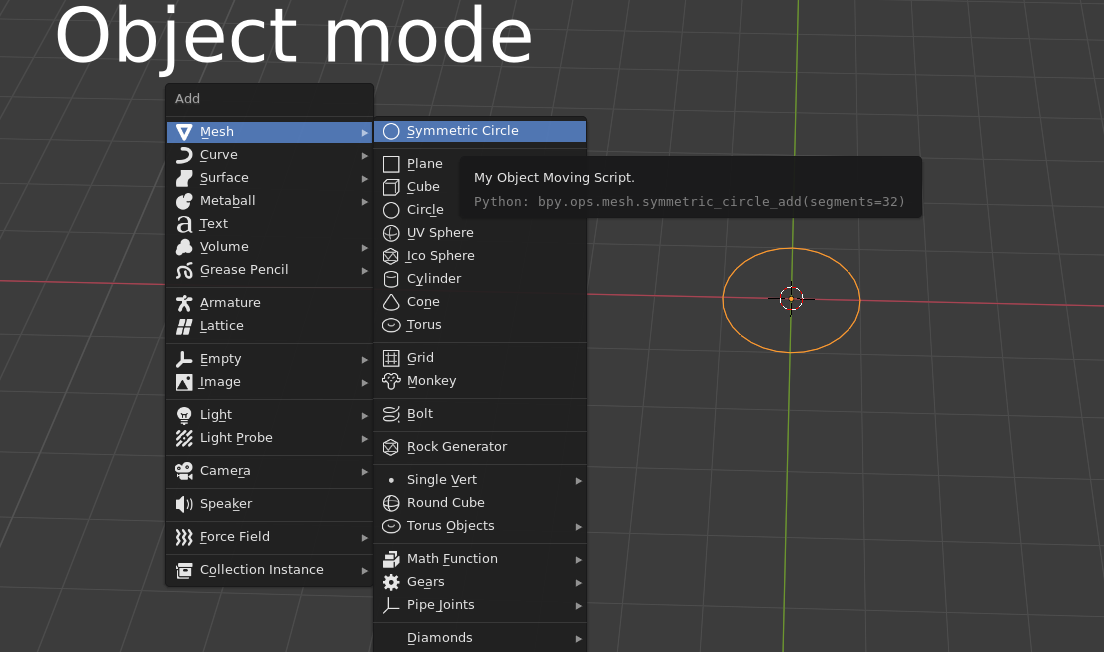This screenshot has width=1104, height=652.
Task: Open the Diamonds submenu entry
Action: click(x=480, y=638)
